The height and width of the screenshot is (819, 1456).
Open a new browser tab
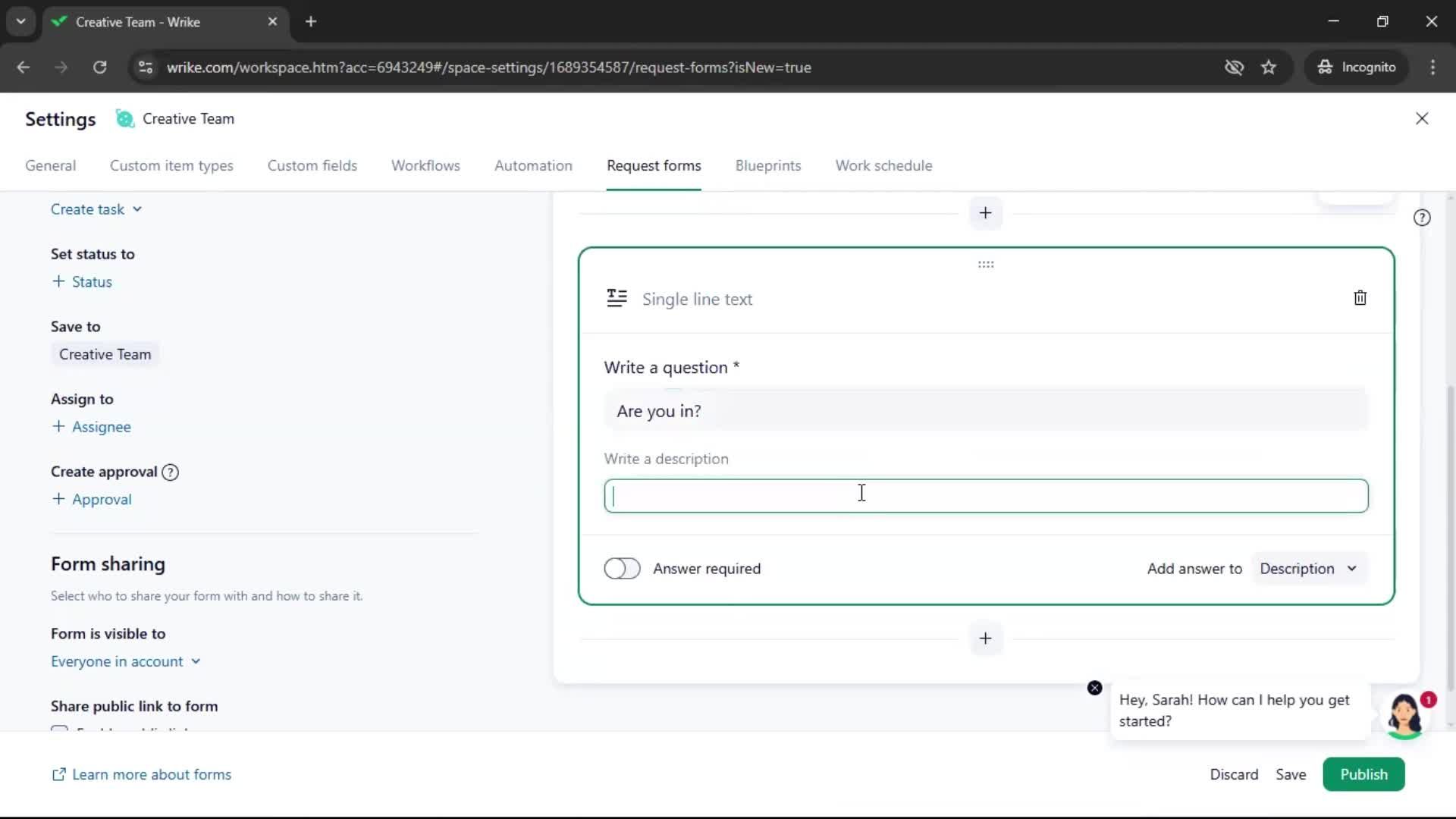(x=311, y=22)
